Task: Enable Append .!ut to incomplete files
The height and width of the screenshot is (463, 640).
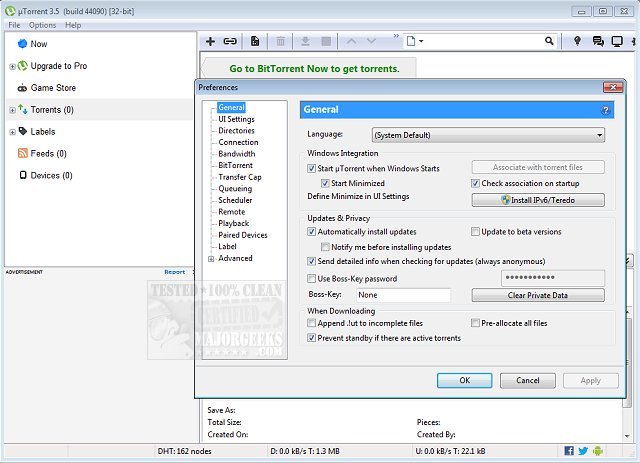Action: (x=311, y=323)
